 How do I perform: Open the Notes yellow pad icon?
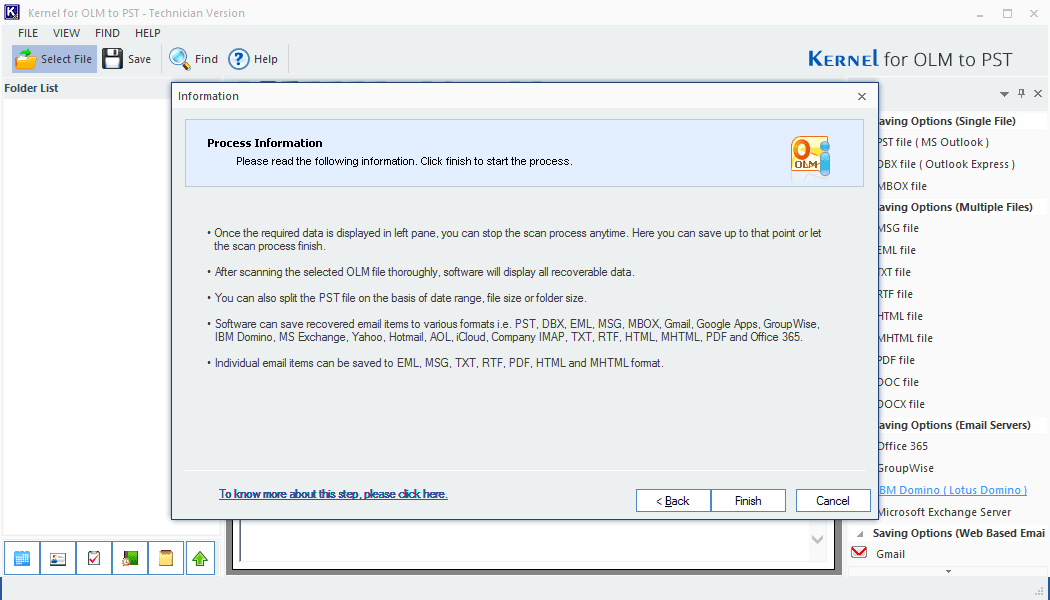[x=166, y=558]
